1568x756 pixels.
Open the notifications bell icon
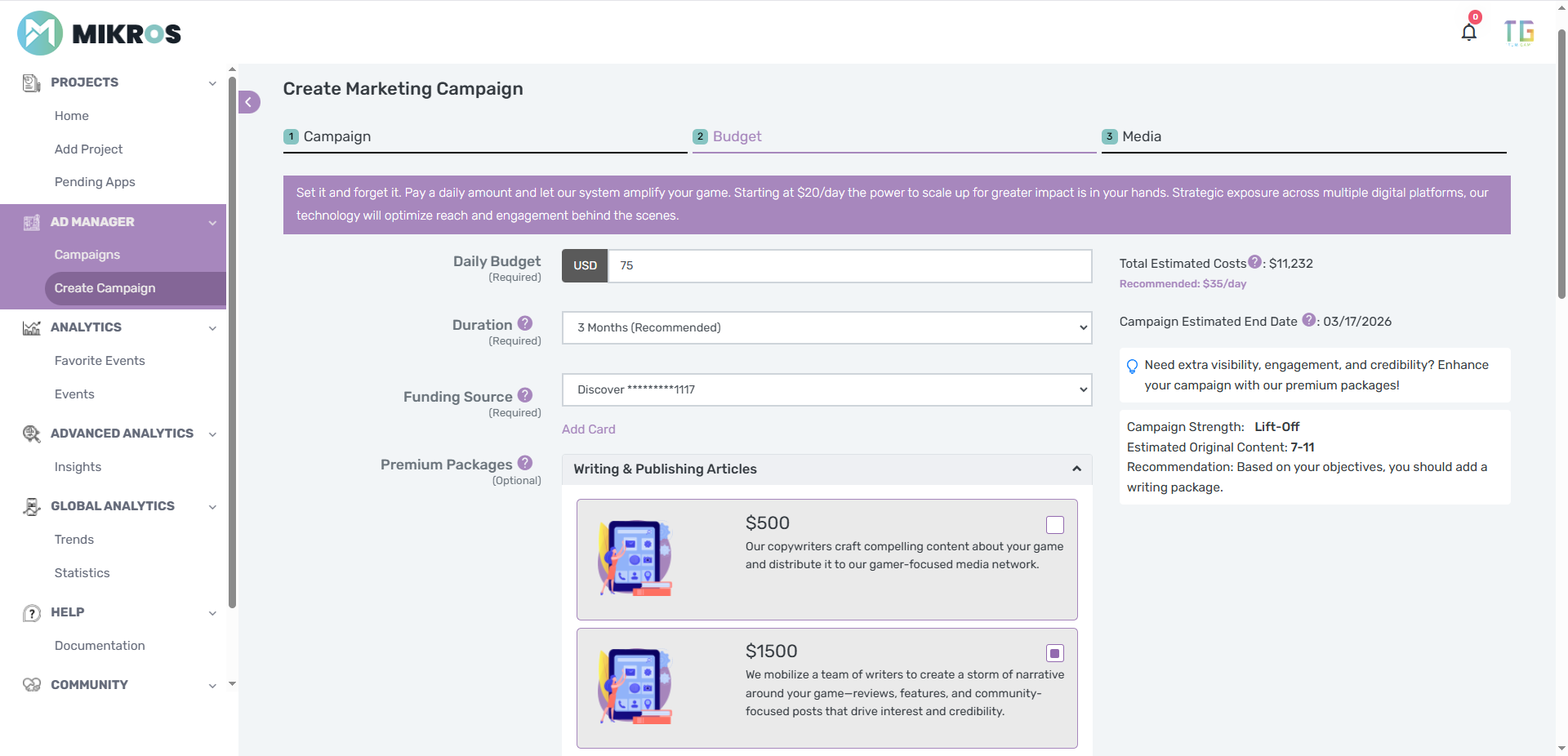click(1468, 32)
